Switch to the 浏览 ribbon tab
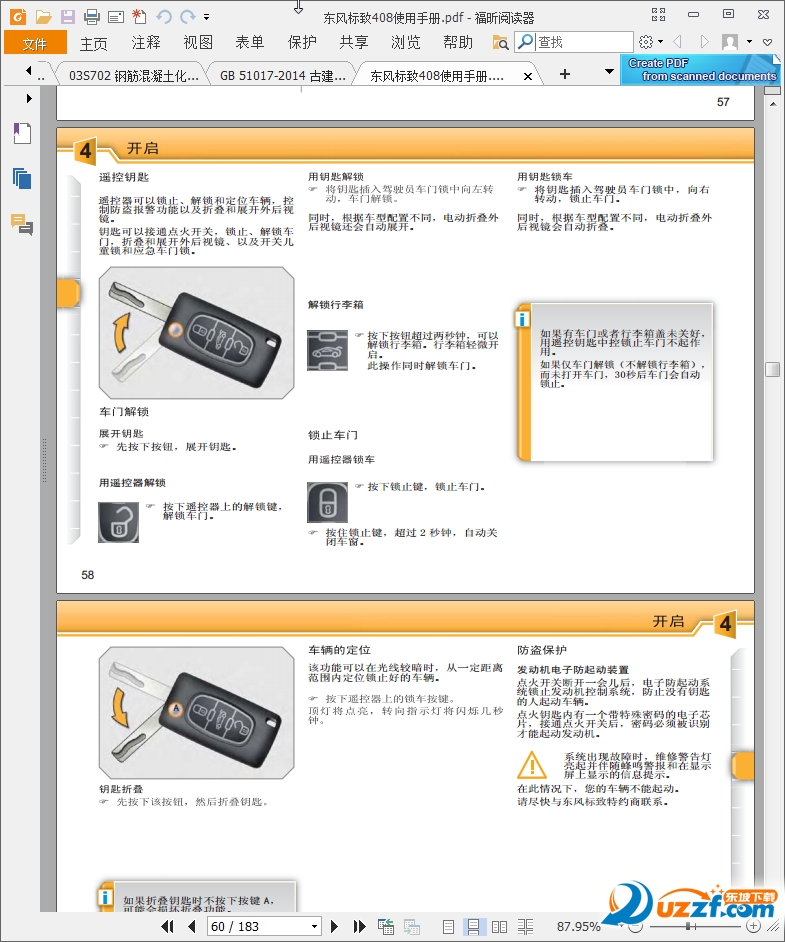The width and height of the screenshot is (785, 942). pyautogui.click(x=406, y=43)
